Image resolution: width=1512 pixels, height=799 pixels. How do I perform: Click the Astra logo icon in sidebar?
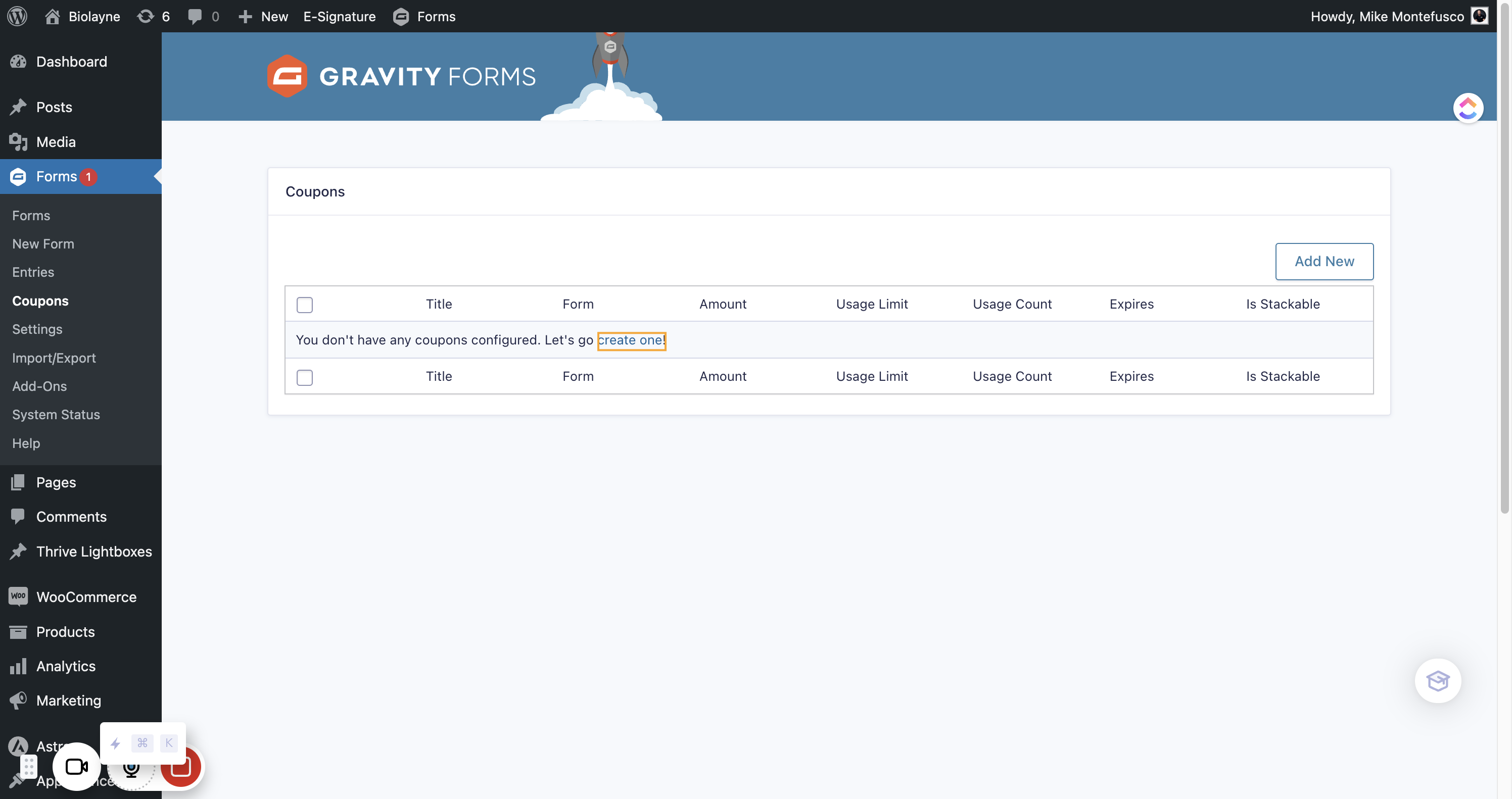click(x=18, y=745)
